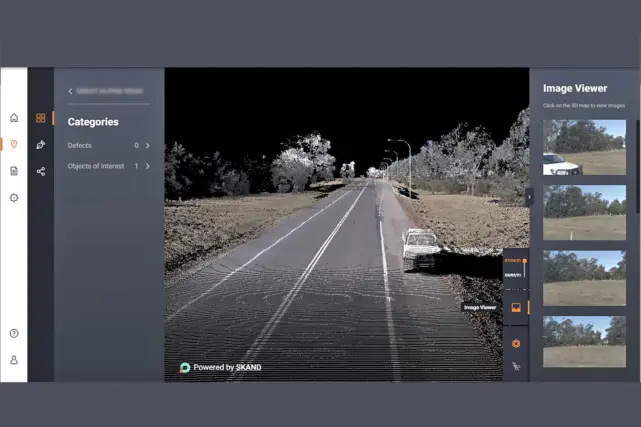Open the user profile icon
Viewport: 641px width, 427px height.
tap(14, 360)
